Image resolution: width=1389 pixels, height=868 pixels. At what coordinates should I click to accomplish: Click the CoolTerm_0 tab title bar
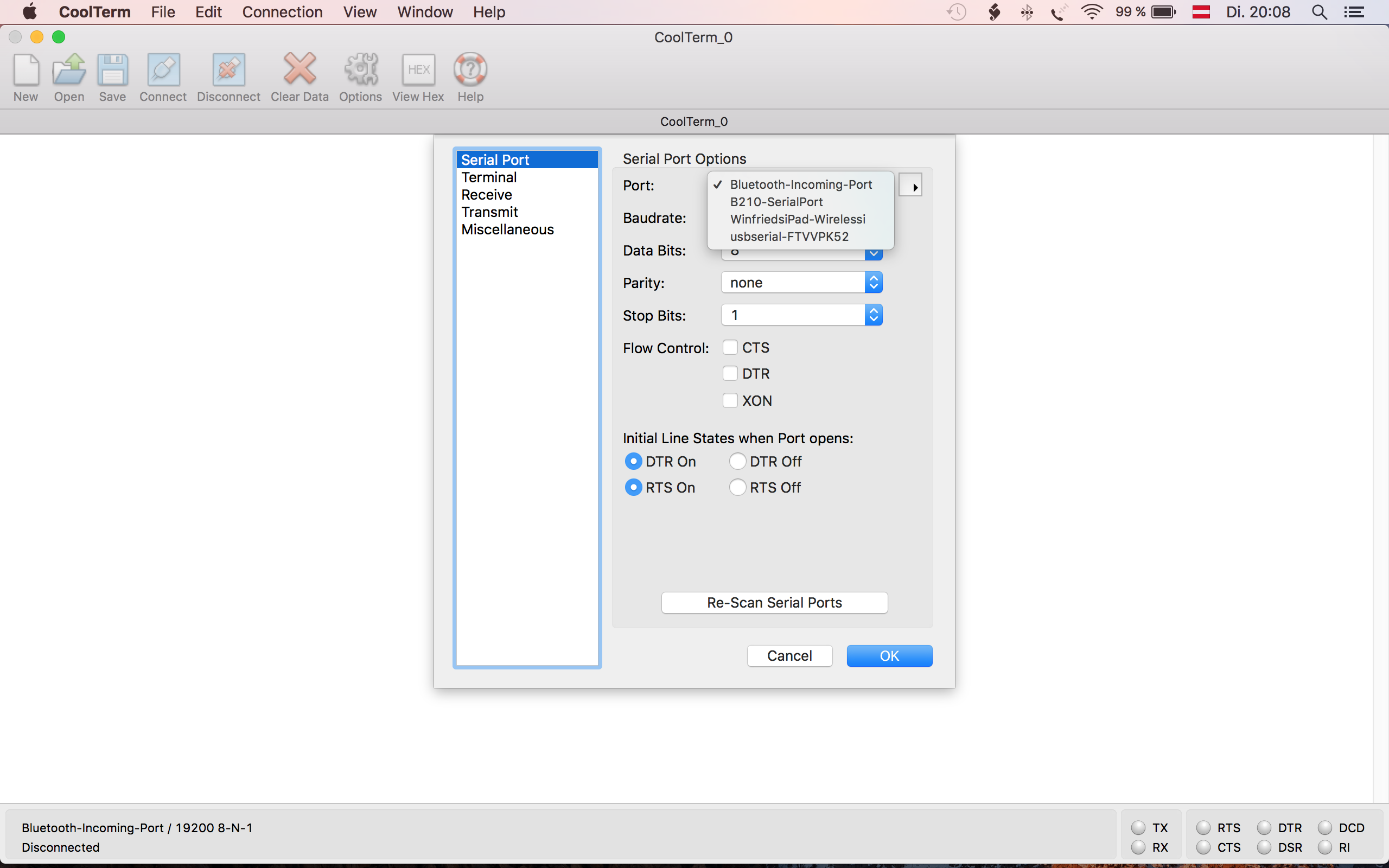694,121
